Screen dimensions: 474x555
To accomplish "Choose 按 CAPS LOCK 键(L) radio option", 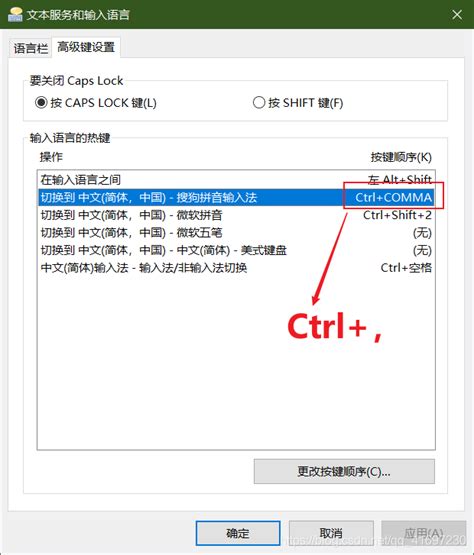I will point(96,103).
